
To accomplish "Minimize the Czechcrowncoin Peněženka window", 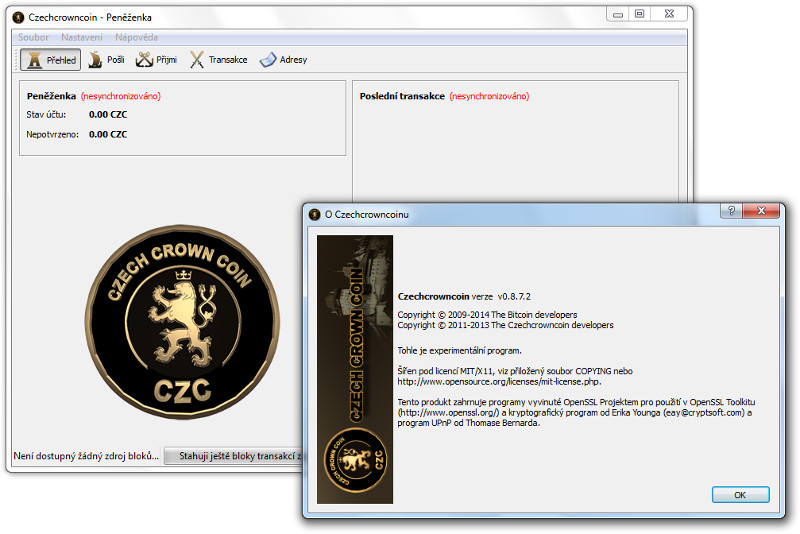I will (618, 14).
